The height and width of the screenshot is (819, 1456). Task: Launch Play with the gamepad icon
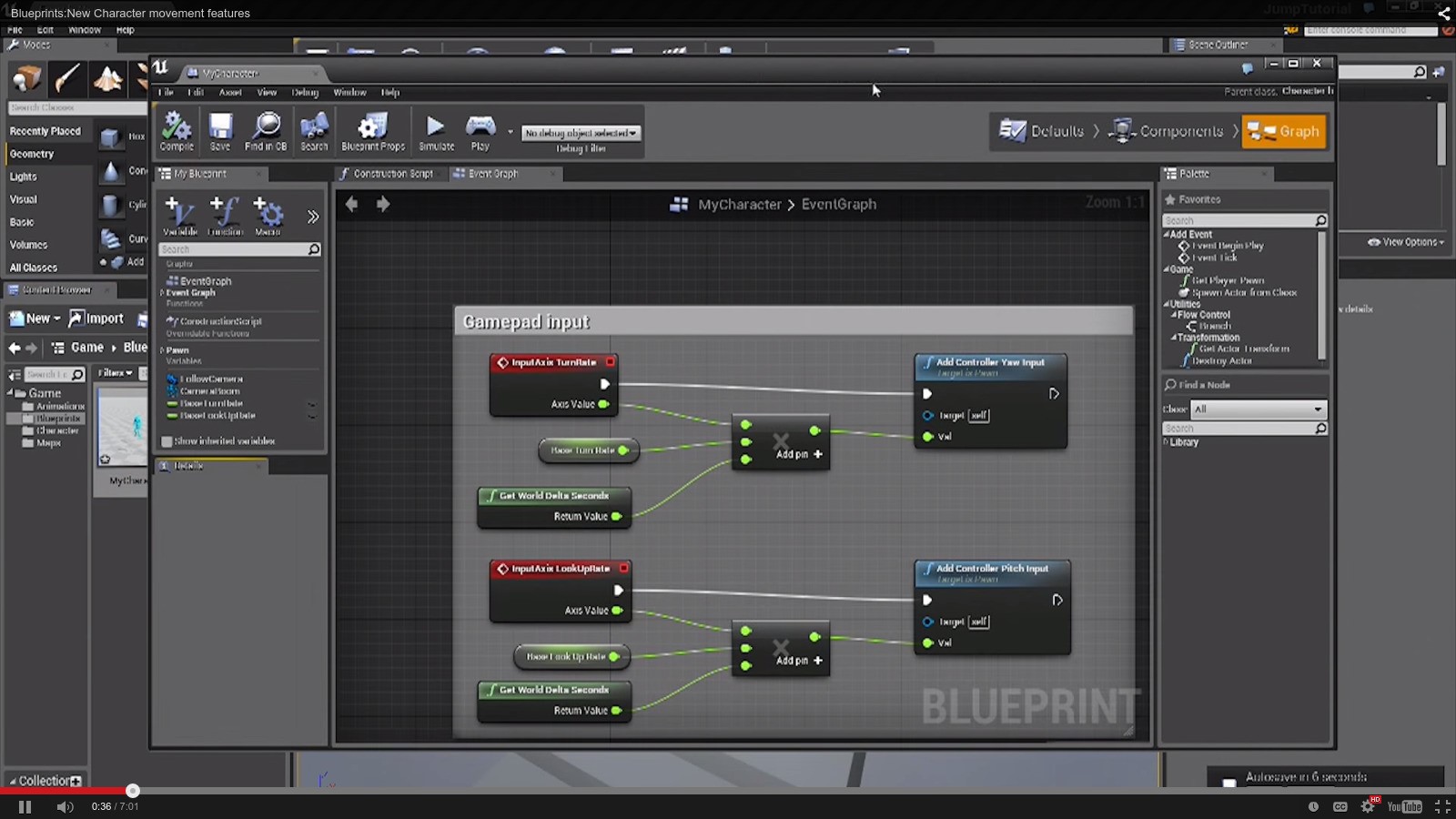[480, 132]
